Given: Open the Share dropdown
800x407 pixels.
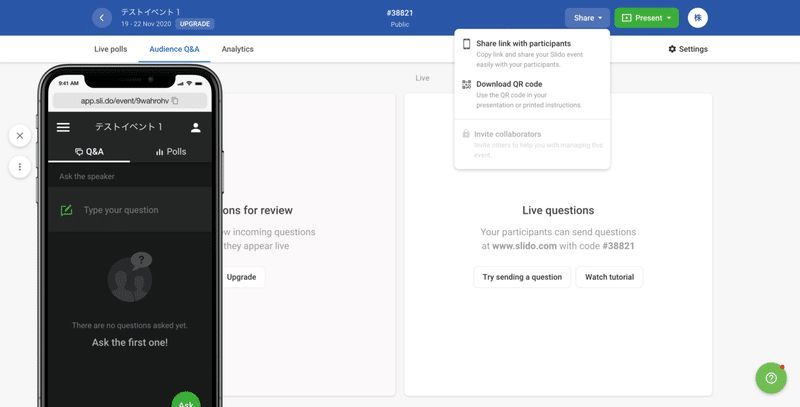Looking at the screenshot, I should (x=587, y=18).
